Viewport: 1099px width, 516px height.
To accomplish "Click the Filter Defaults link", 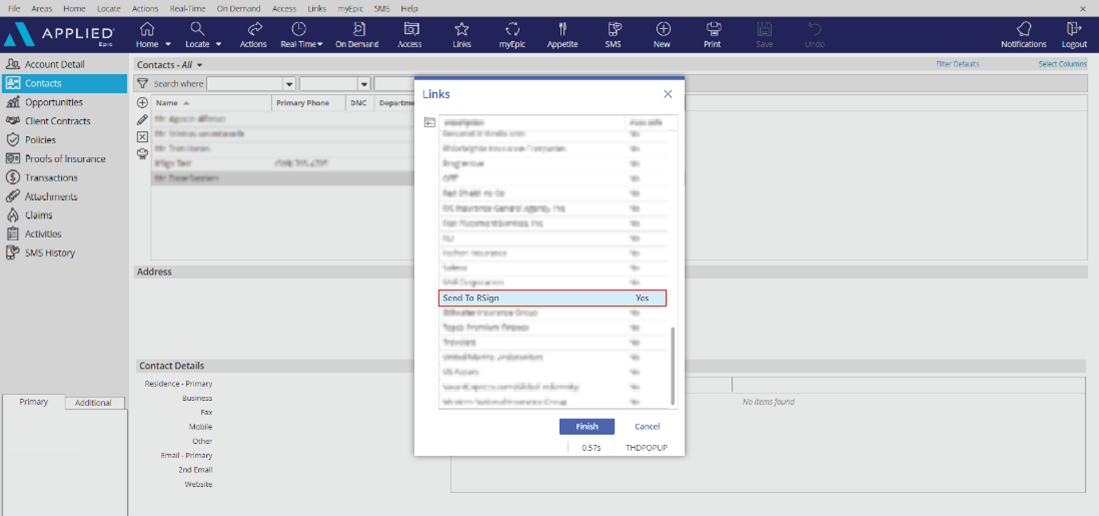I will (x=957, y=64).
